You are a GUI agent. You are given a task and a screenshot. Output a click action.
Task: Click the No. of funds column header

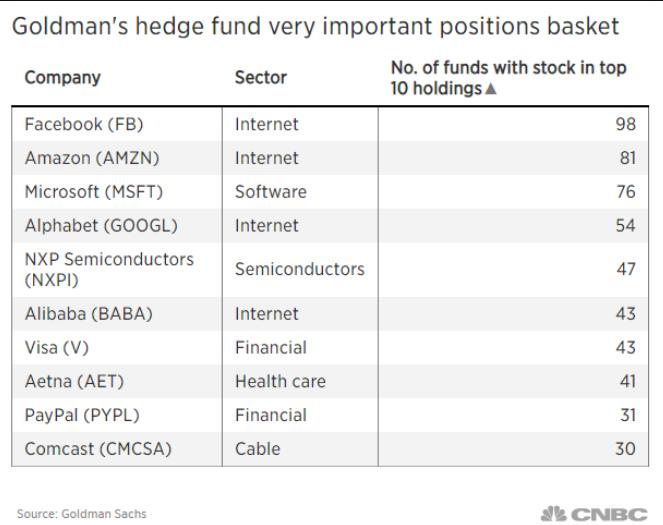coord(508,78)
